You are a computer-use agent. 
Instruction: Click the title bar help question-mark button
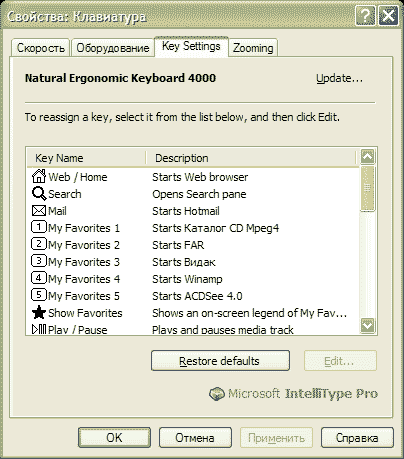point(365,16)
